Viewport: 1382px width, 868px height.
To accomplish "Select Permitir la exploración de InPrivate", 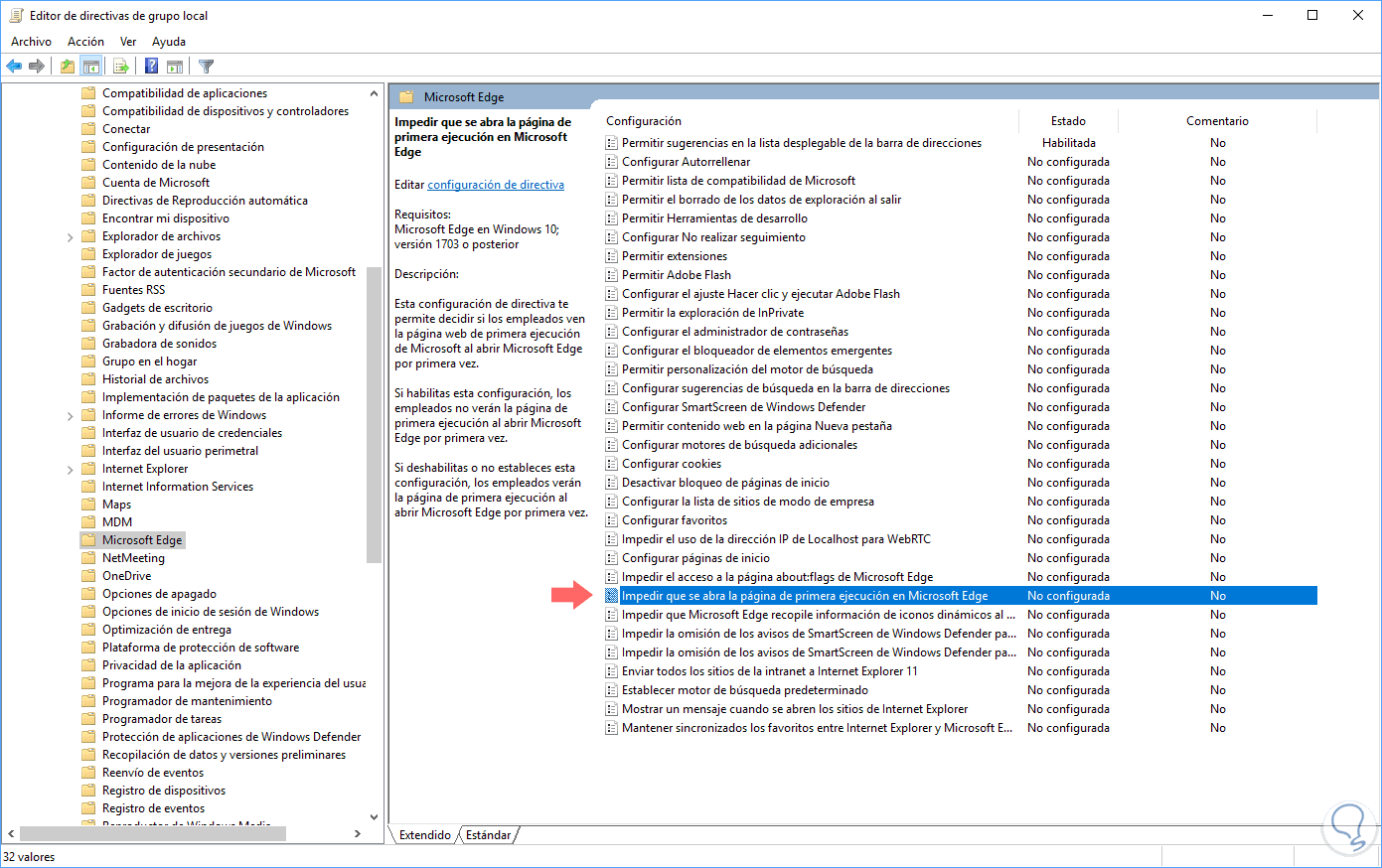I will pos(712,313).
